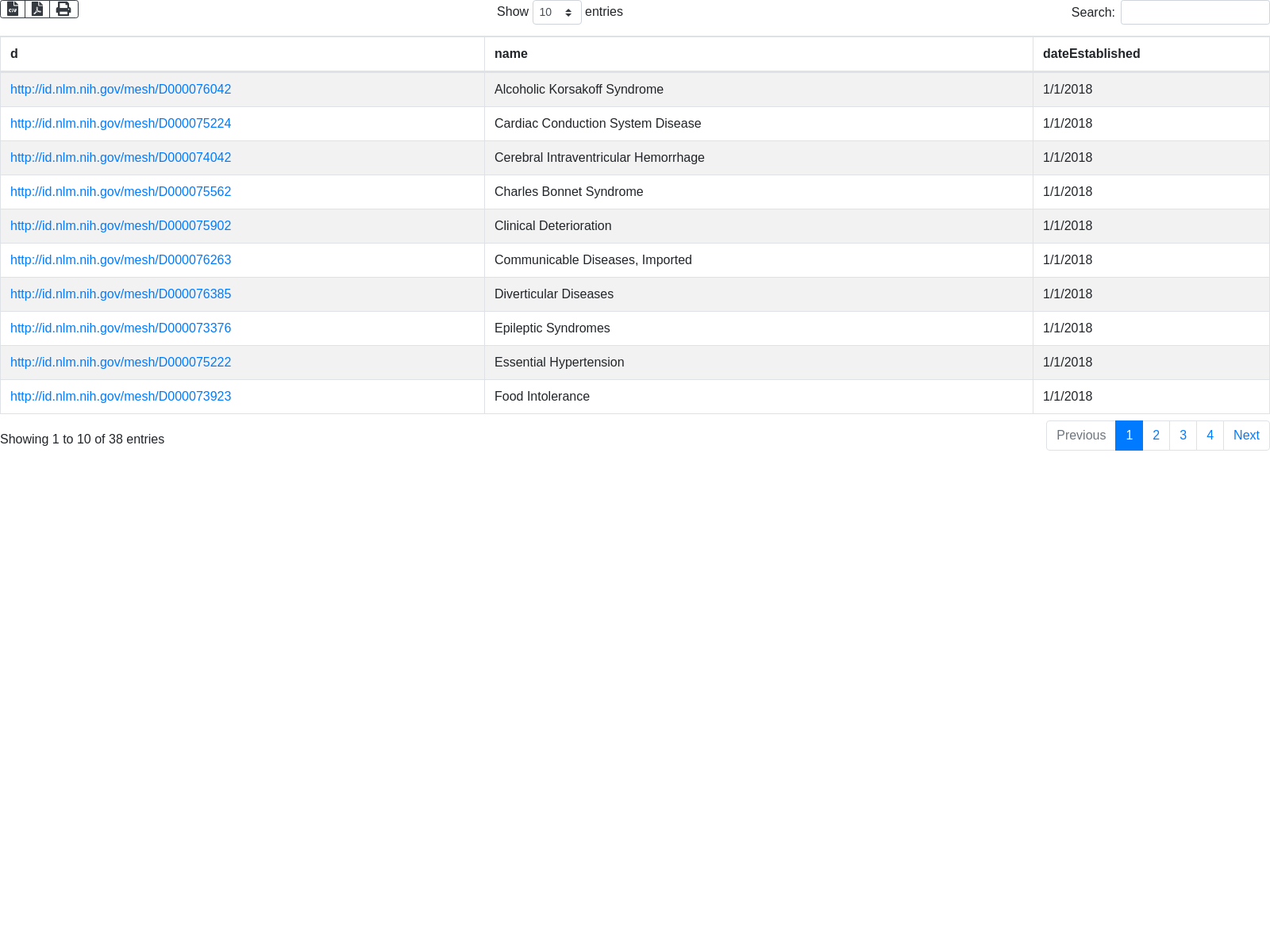Follow the Cerebral Intraventricular Hemorrhage link

[121, 158]
